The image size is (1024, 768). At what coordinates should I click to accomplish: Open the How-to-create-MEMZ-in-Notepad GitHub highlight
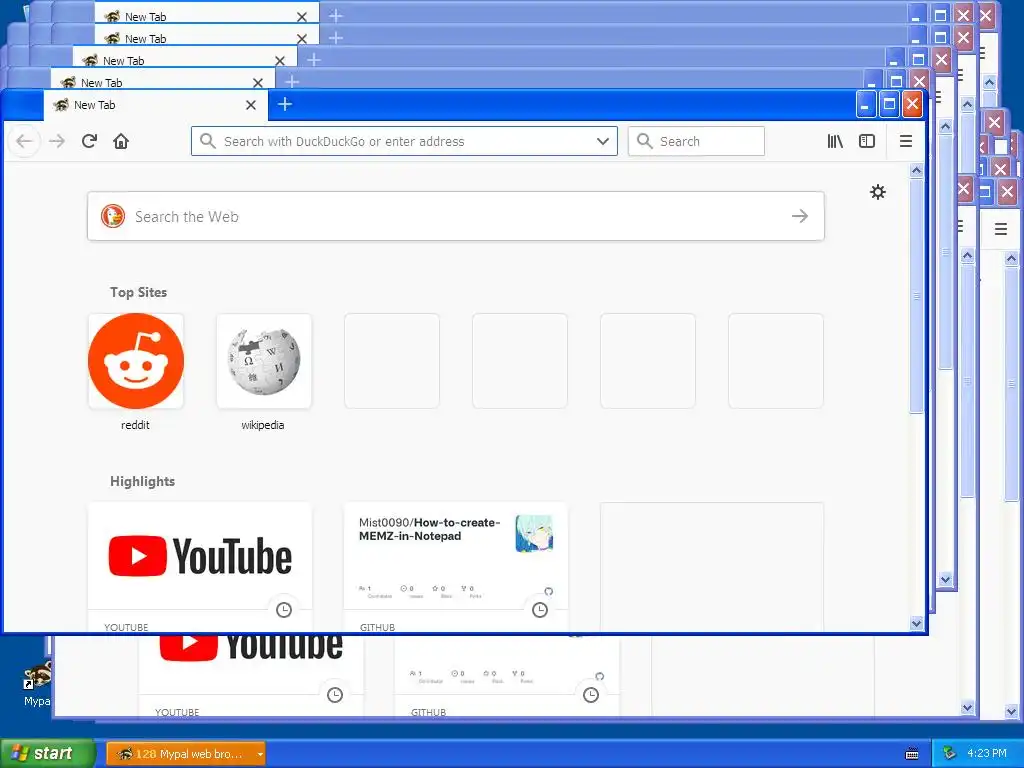coord(456,567)
